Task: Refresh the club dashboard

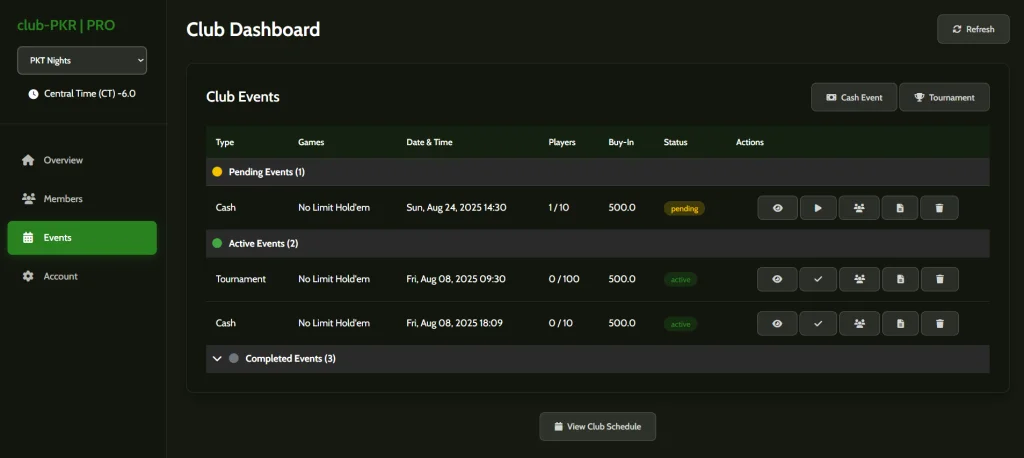Action: [x=972, y=29]
